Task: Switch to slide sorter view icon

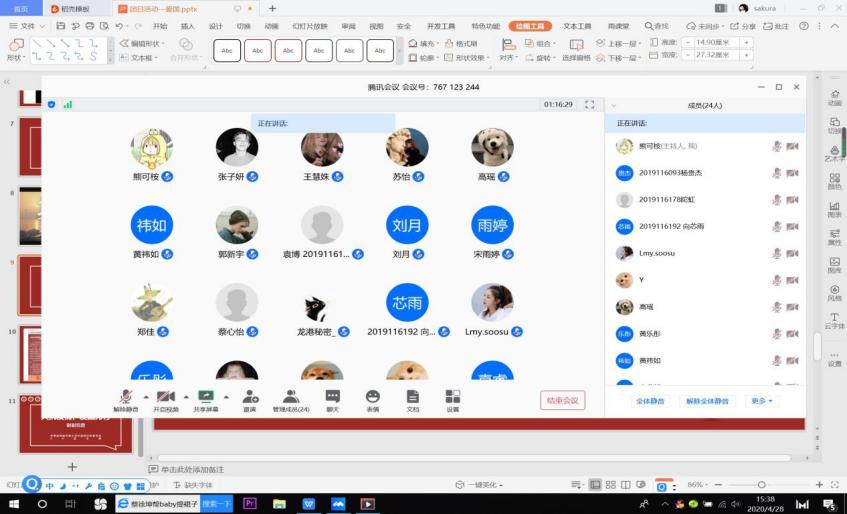Action: (x=610, y=485)
